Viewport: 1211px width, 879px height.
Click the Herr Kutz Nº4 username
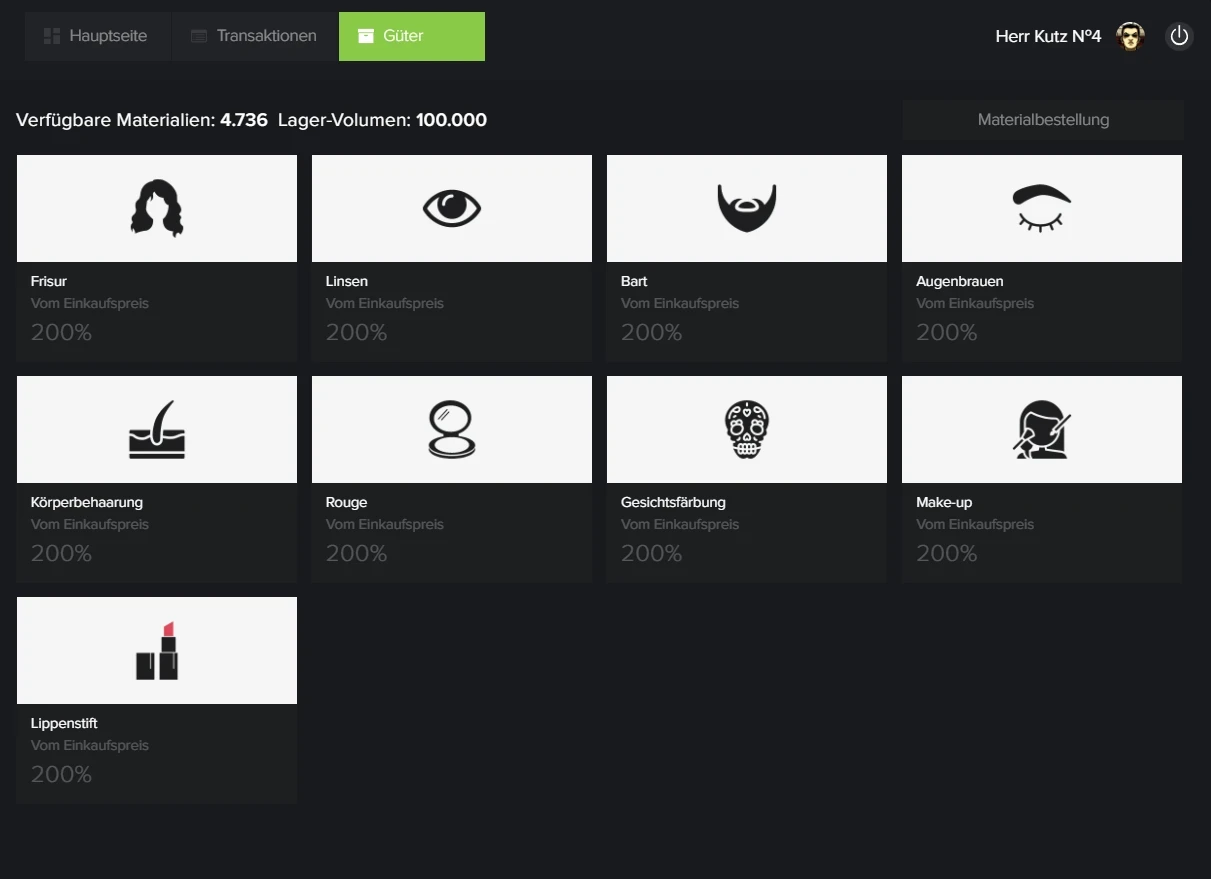(1048, 37)
